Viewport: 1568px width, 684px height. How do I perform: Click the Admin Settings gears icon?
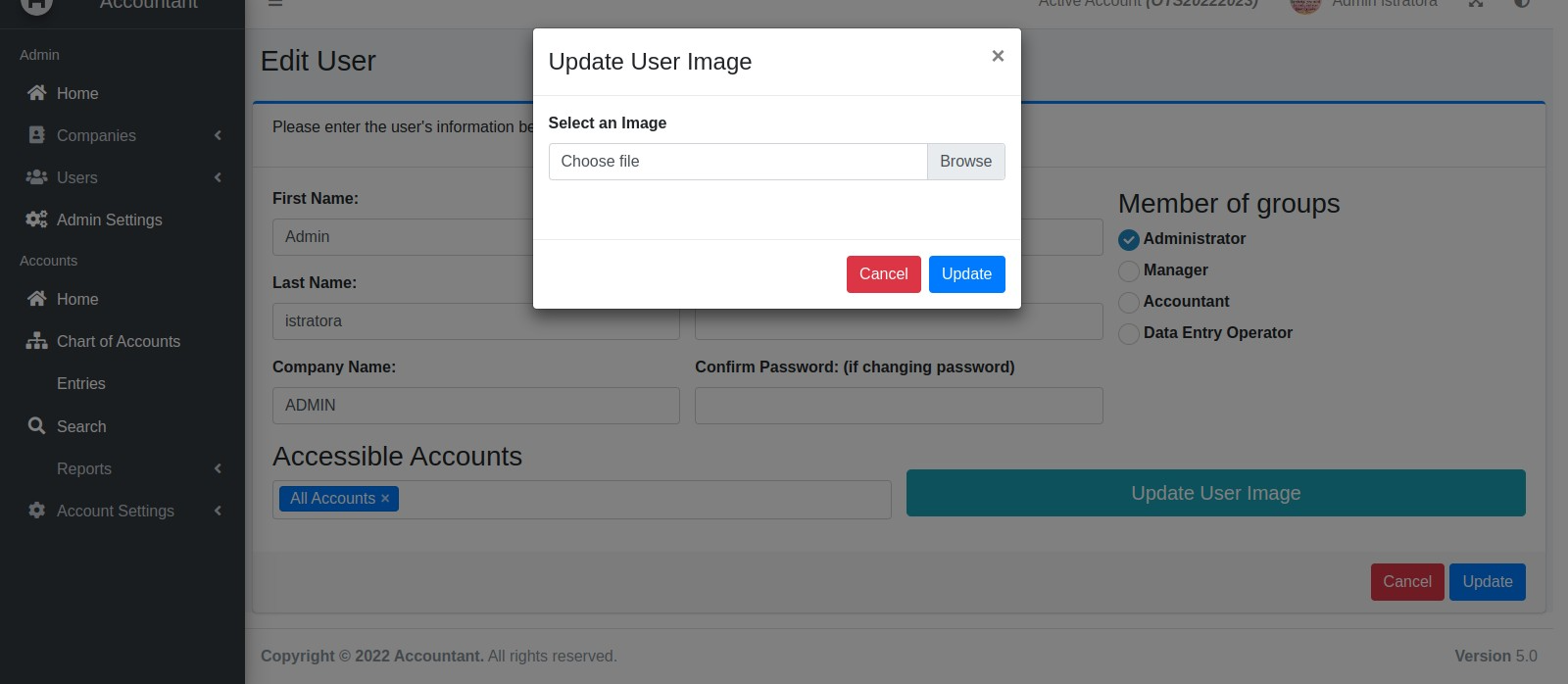[37, 220]
